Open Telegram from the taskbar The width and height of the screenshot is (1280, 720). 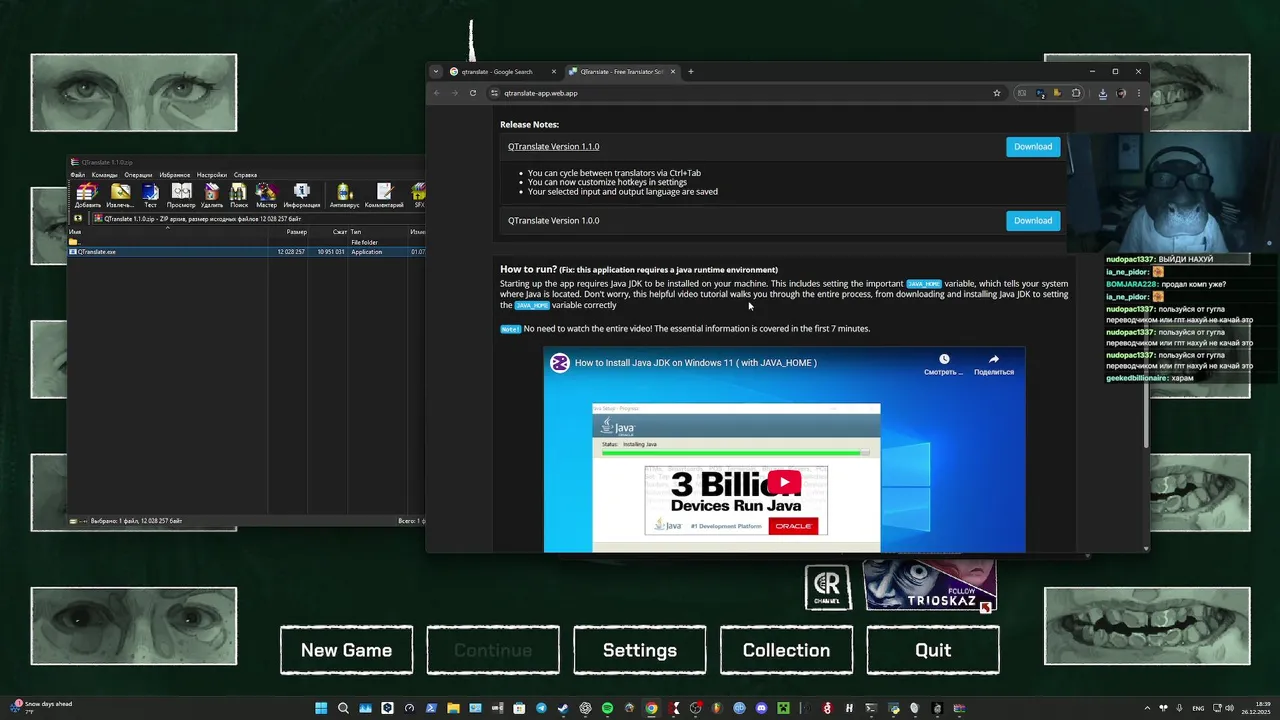[x=541, y=708]
